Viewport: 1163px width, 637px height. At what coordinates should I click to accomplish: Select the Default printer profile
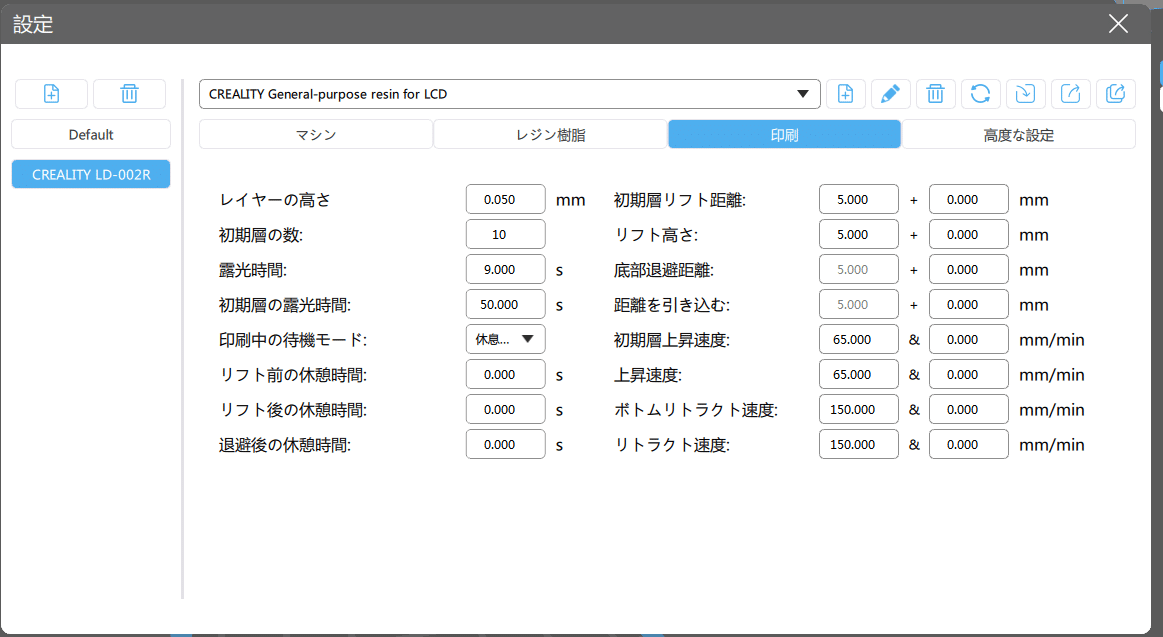(x=91, y=133)
